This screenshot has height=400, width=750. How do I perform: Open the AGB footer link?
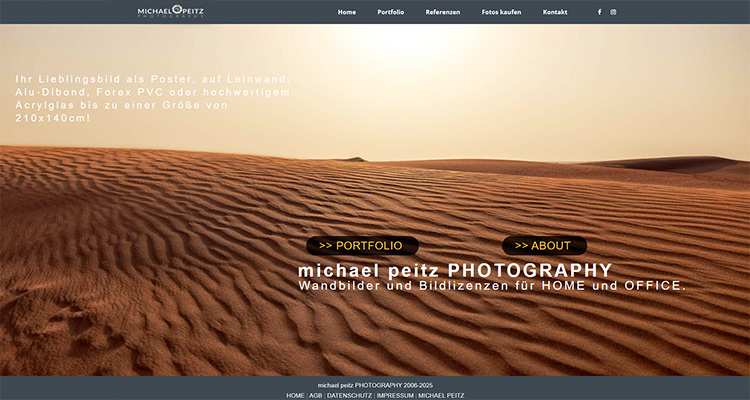pyautogui.click(x=316, y=396)
